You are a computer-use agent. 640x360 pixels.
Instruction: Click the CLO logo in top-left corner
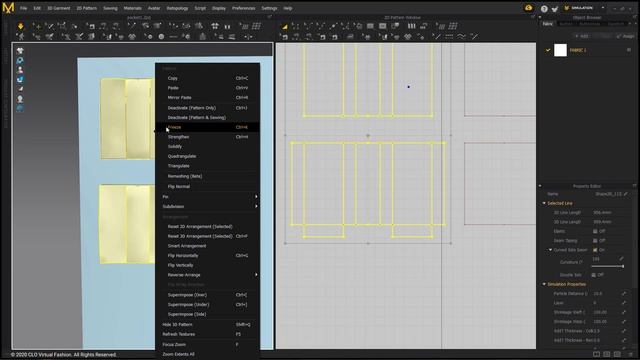pyautogui.click(x=8, y=8)
